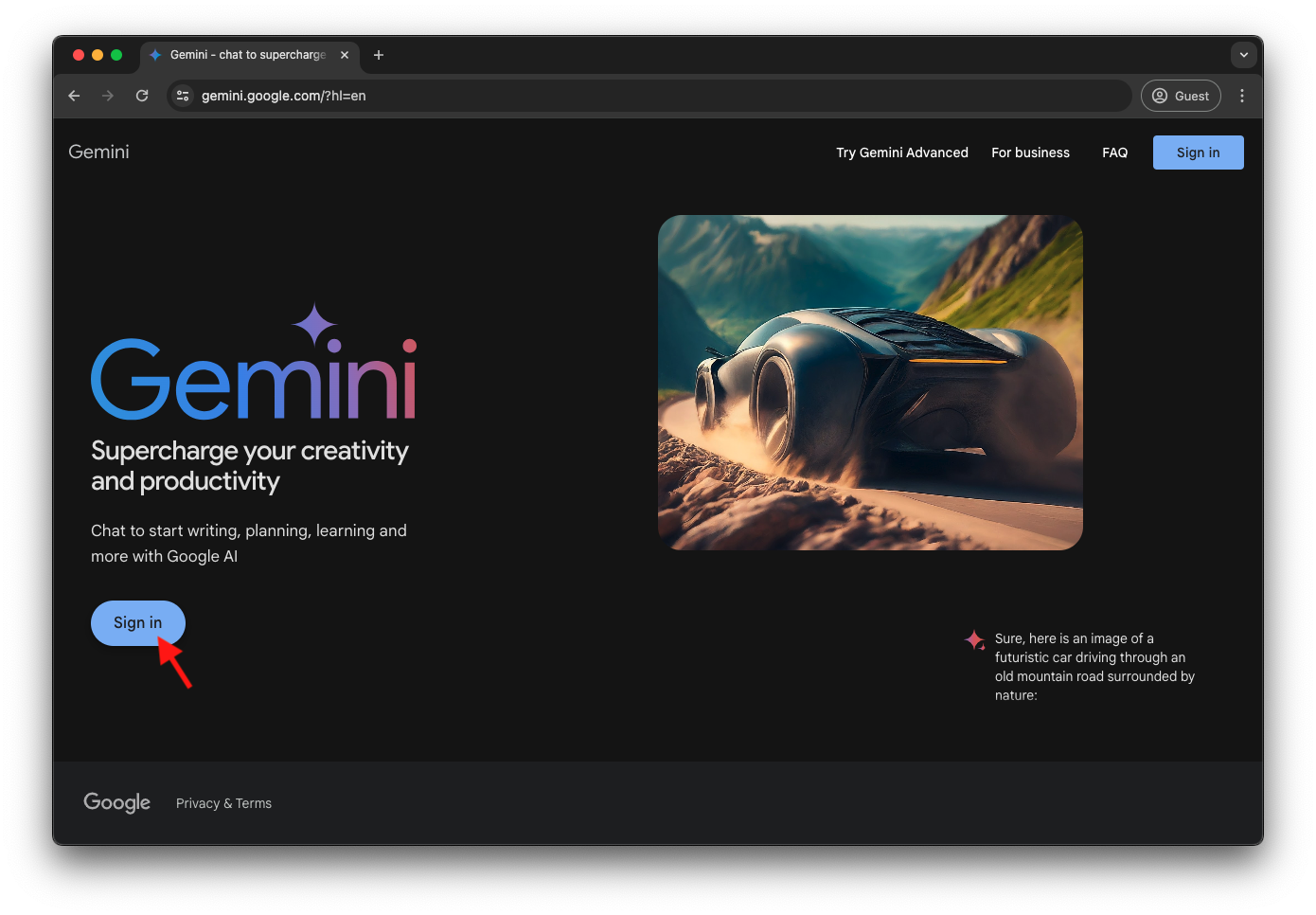Open site information icon in address bar
1316x915 pixels.
pyautogui.click(x=183, y=96)
